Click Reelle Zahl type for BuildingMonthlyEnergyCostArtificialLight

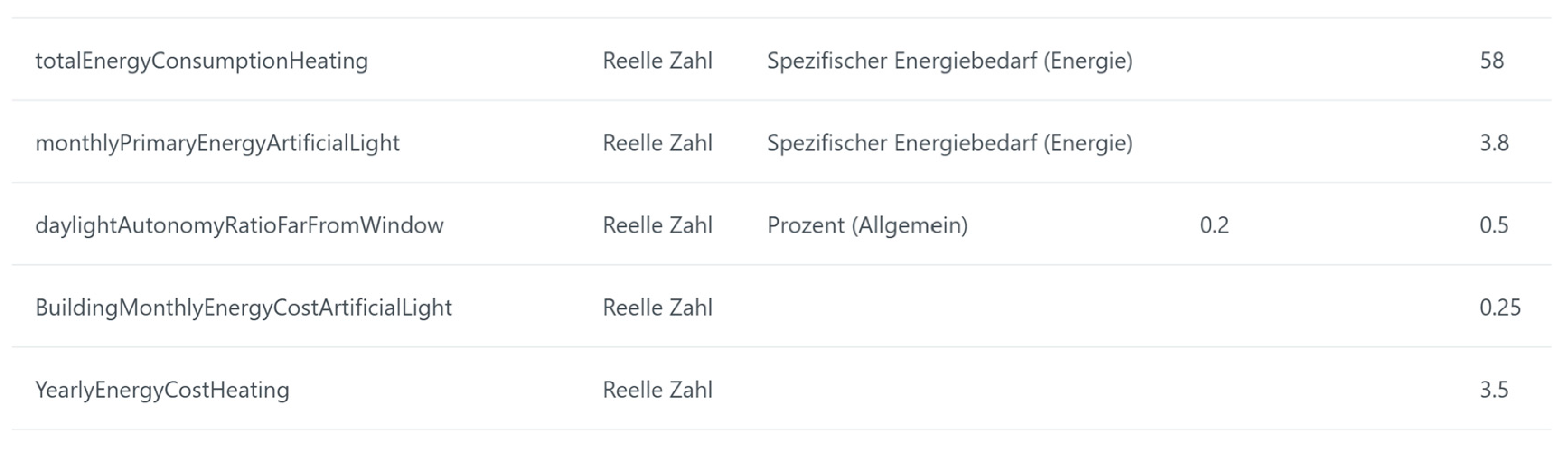(x=657, y=307)
